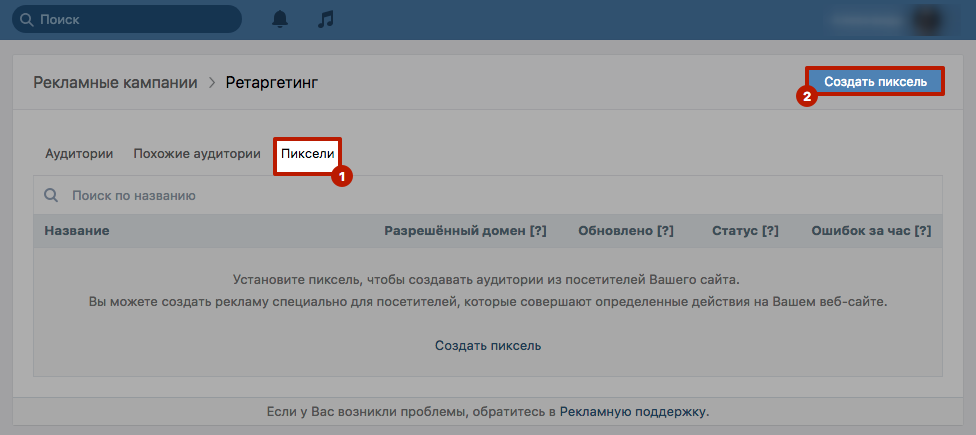976x435 pixels.
Task: Show help for Обновлено [?] column
Action: [665, 231]
